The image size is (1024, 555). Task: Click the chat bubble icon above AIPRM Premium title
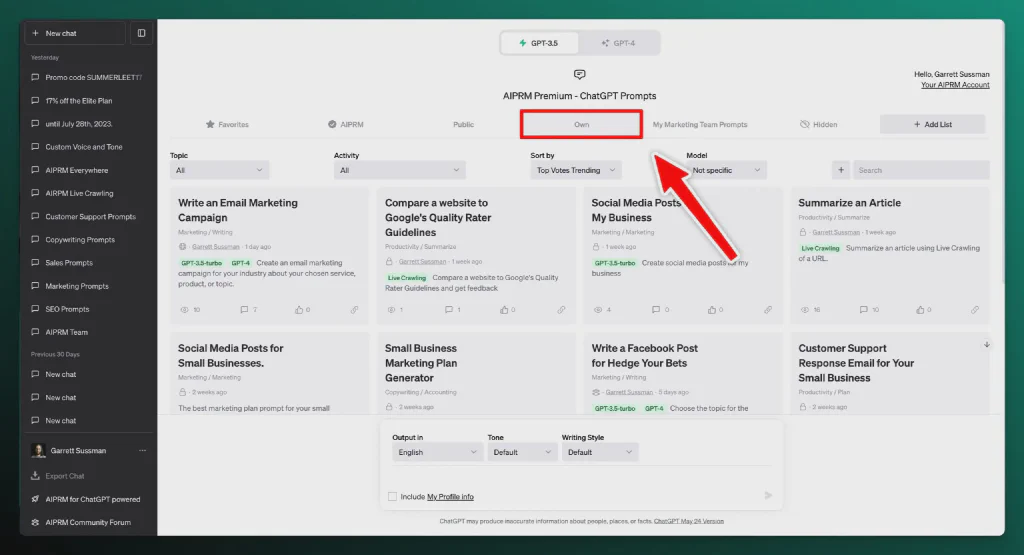tap(579, 74)
